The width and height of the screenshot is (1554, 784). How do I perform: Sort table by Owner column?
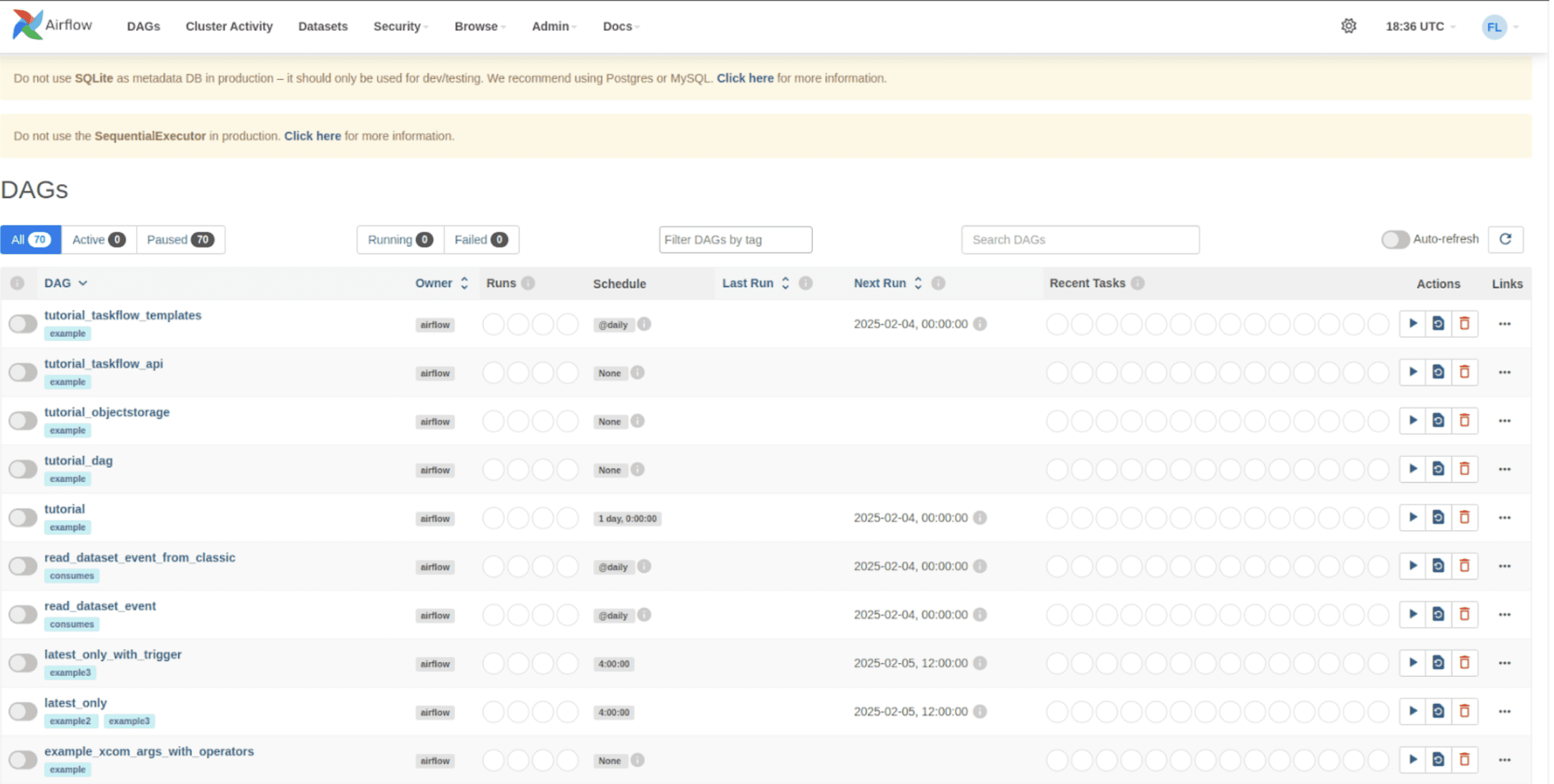point(441,283)
